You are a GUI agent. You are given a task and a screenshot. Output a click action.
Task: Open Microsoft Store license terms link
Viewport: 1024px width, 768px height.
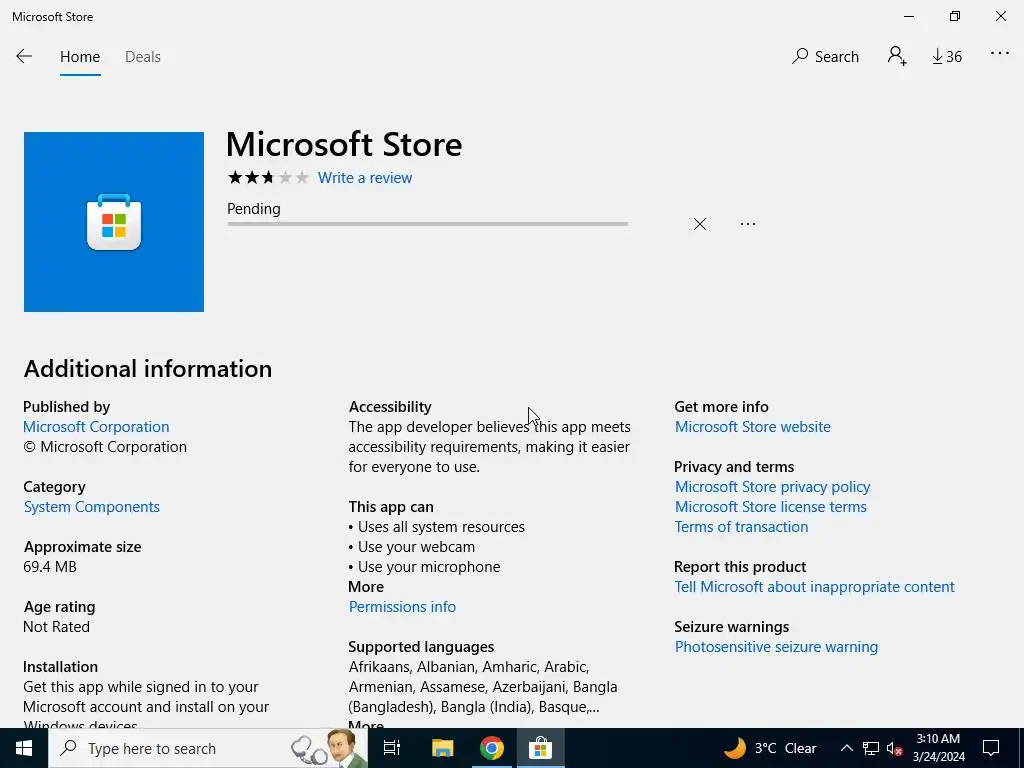click(x=771, y=507)
